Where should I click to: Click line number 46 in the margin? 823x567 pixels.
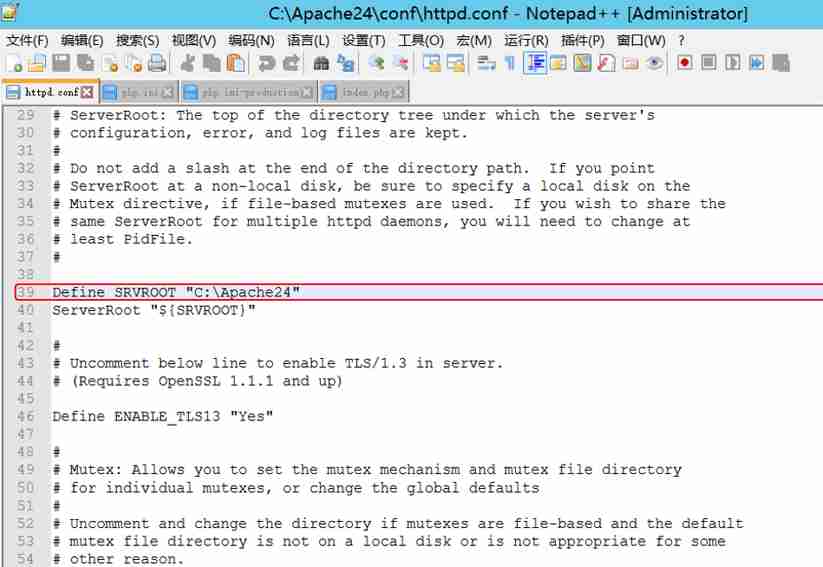tap(25, 416)
